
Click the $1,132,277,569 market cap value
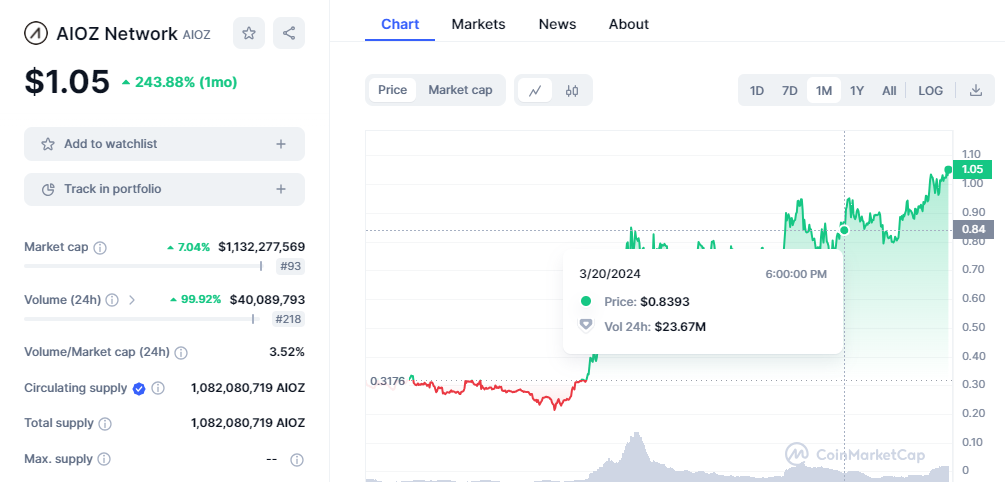(262, 247)
